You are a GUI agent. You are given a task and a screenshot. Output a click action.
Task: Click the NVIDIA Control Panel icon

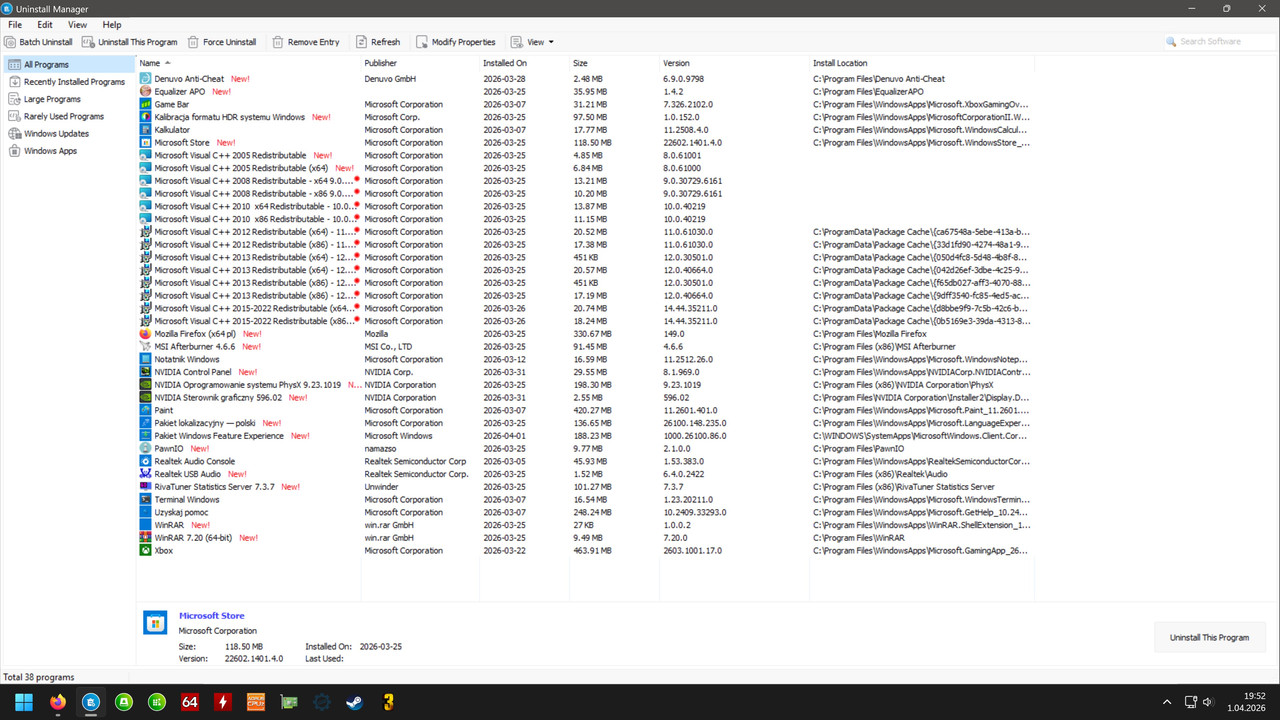[146, 372]
